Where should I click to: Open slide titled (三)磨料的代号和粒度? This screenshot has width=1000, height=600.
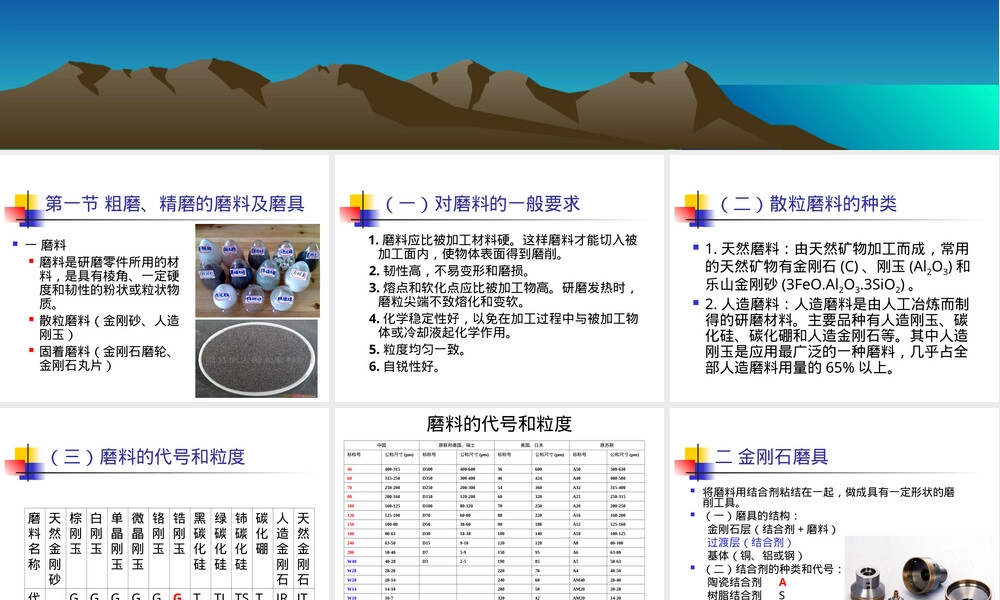coord(165,504)
